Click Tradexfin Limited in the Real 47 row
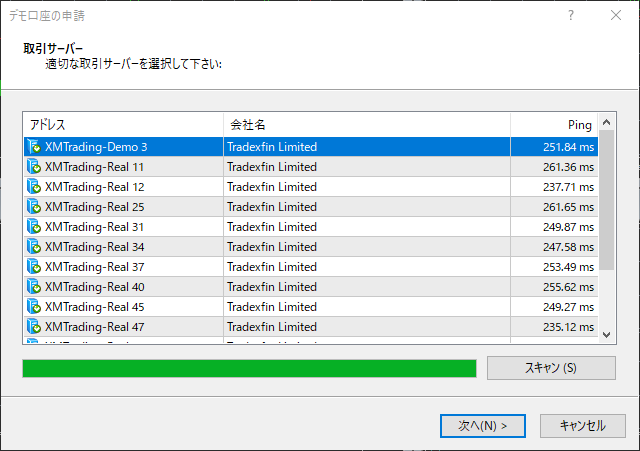 coord(272,327)
